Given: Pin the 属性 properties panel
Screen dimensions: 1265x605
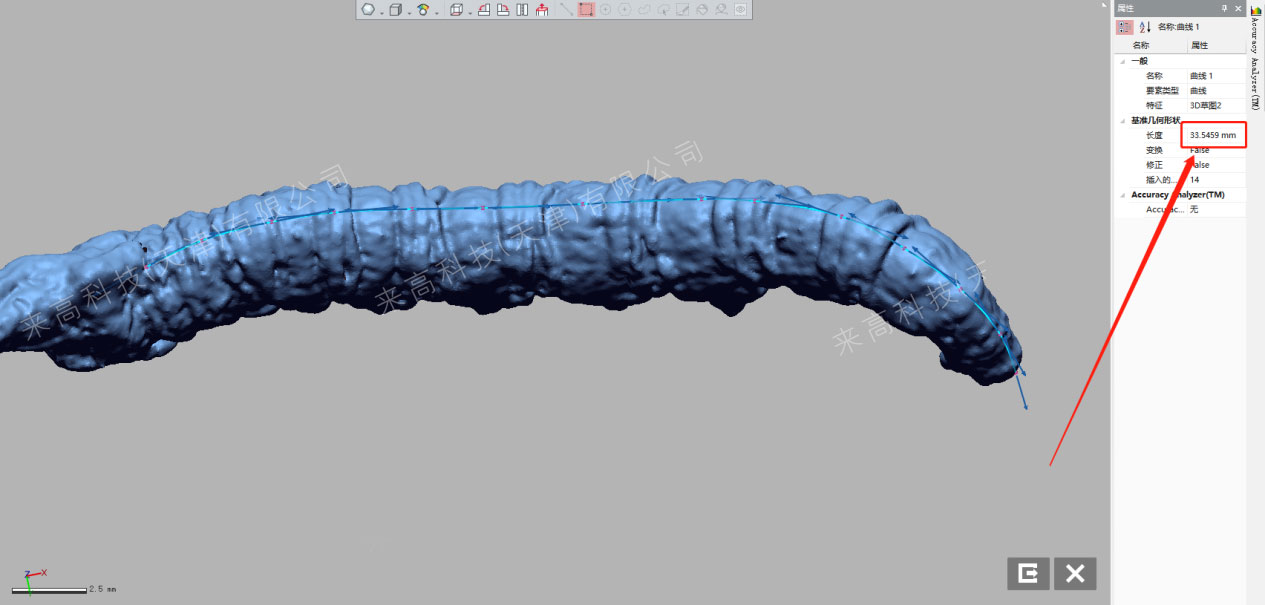Looking at the screenshot, I should point(1224,8).
